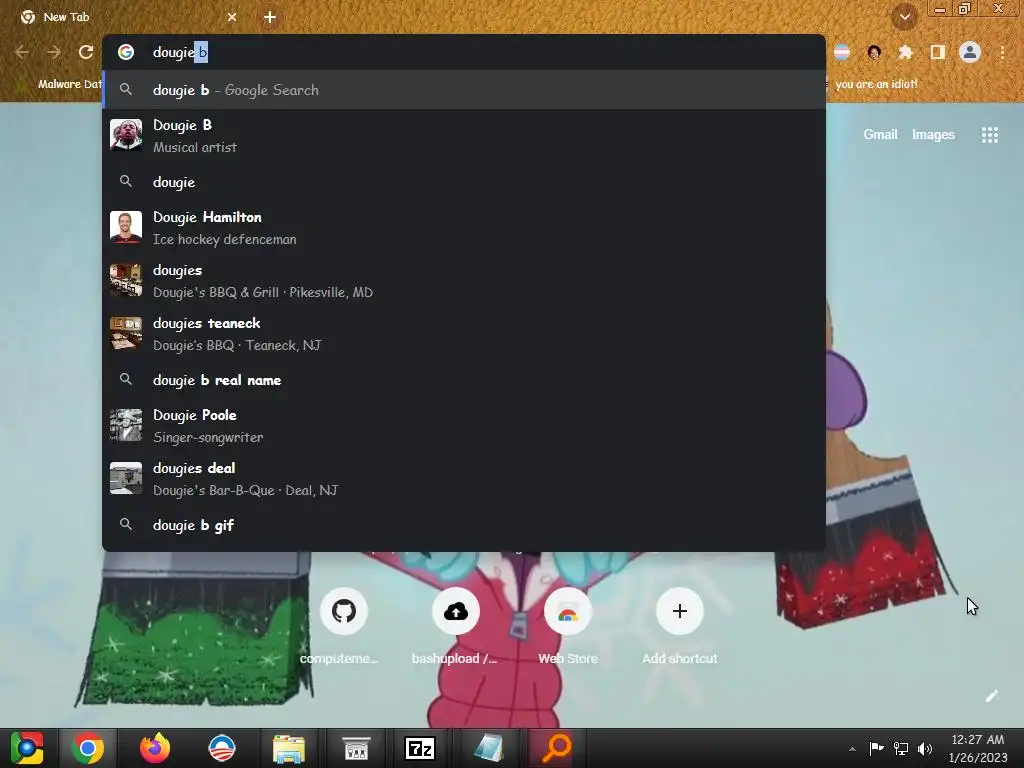1024x768 pixels.
Task: Open File Explorer folder in taskbar
Action: coord(288,748)
